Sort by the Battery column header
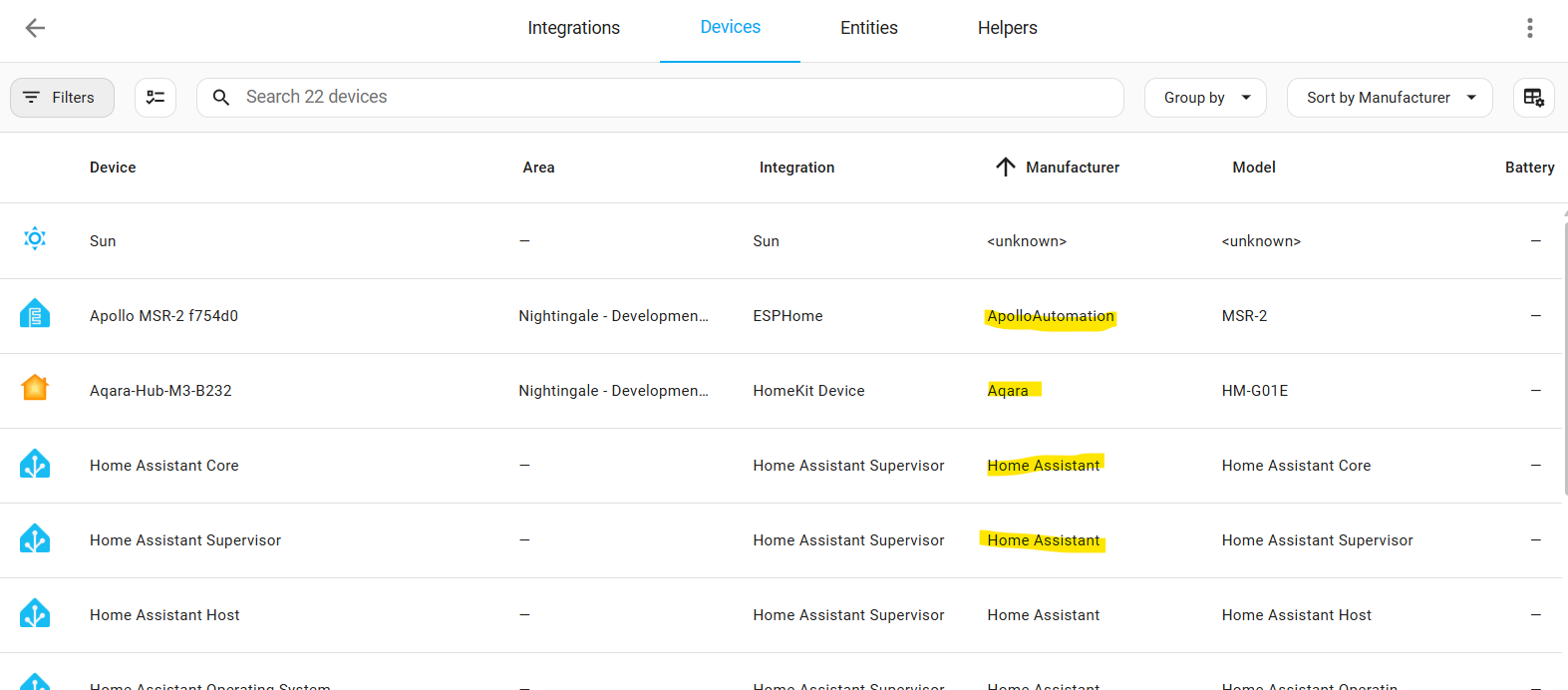 tap(1529, 168)
